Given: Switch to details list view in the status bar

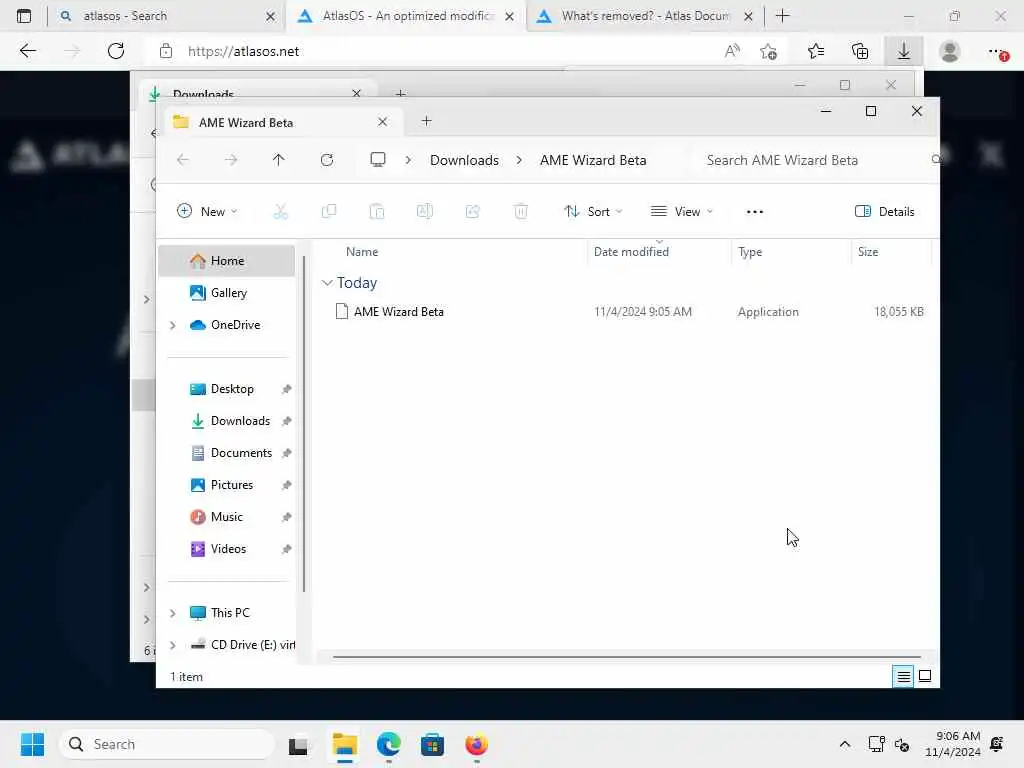Looking at the screenshot, I should point(903,677).
